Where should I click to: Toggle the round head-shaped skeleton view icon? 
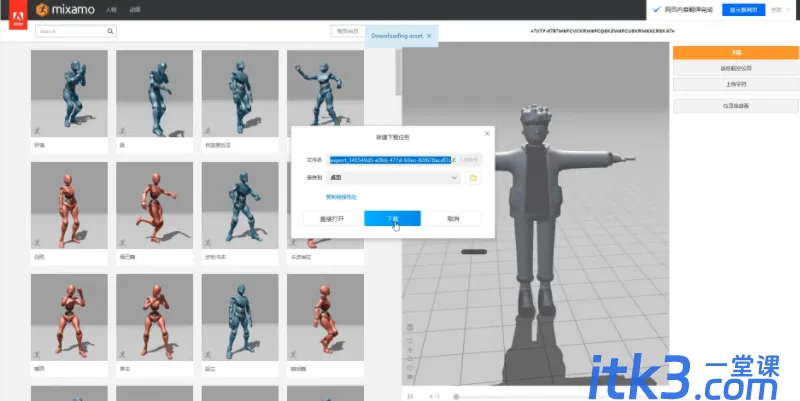(410, 327)
